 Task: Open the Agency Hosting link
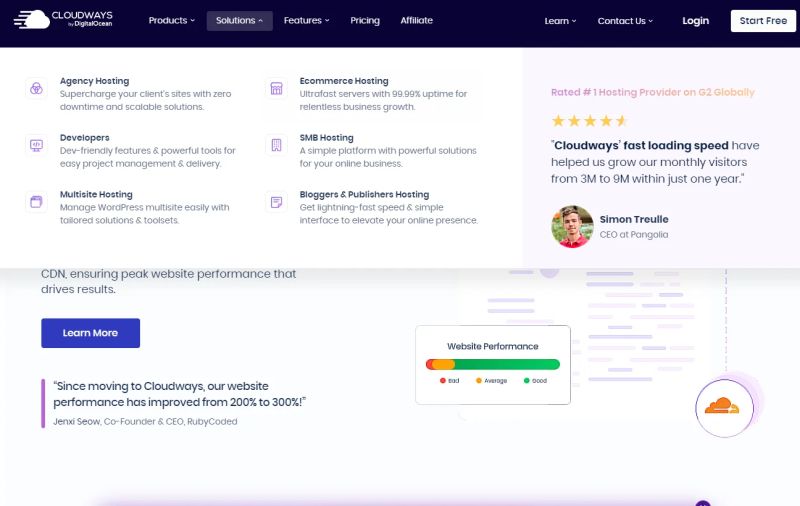point(94,81)
